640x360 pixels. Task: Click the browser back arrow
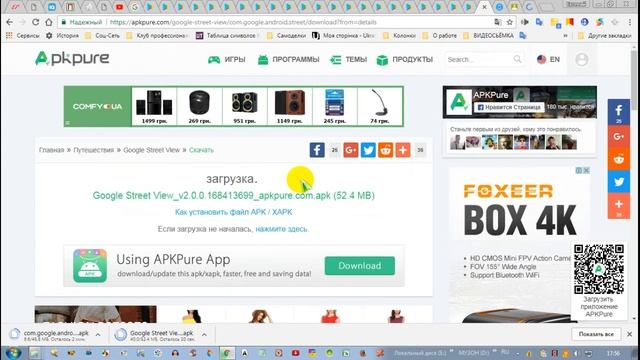[x=10, y=22]
